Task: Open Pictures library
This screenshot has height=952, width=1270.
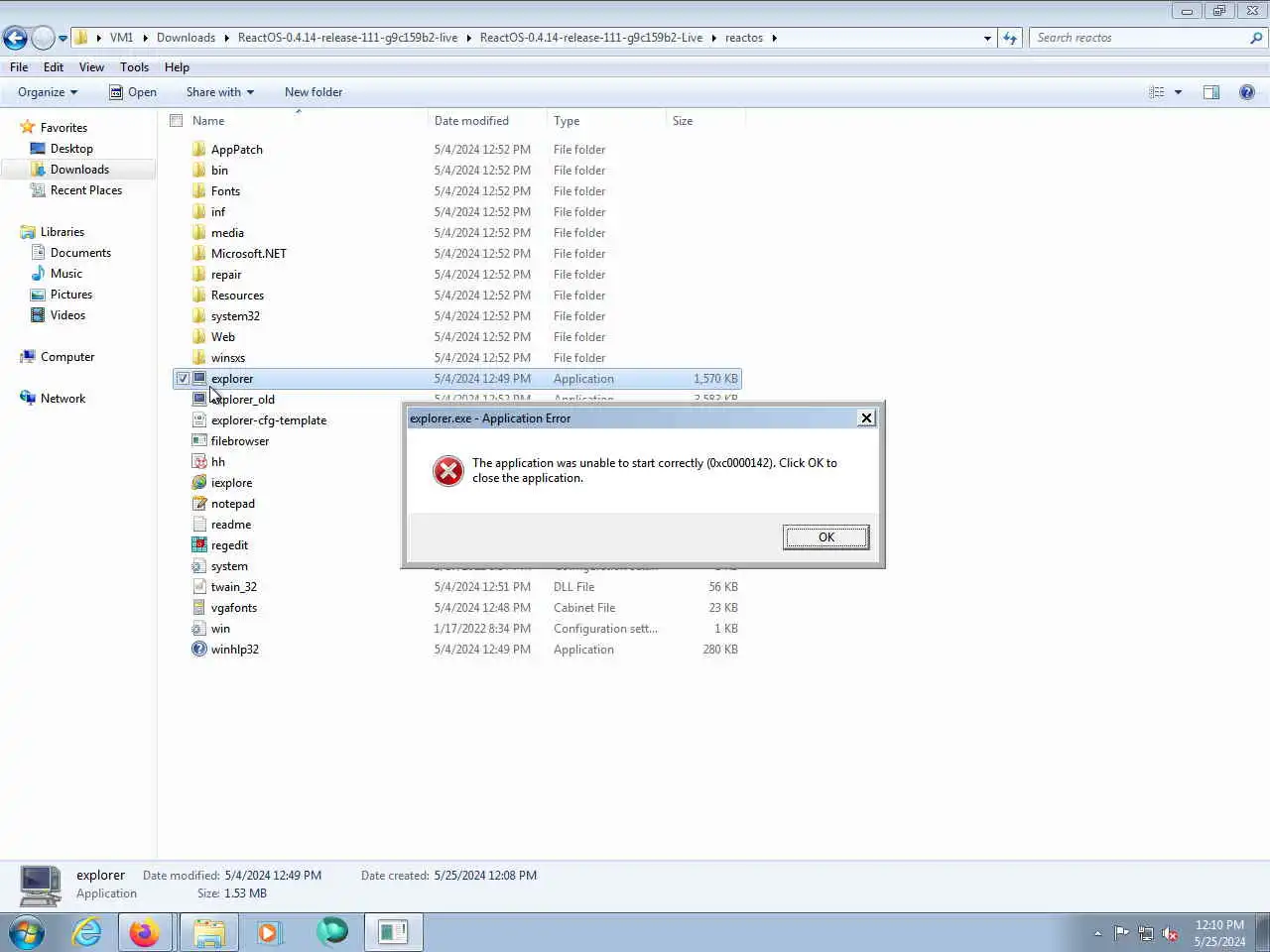Action: point(71,295)
